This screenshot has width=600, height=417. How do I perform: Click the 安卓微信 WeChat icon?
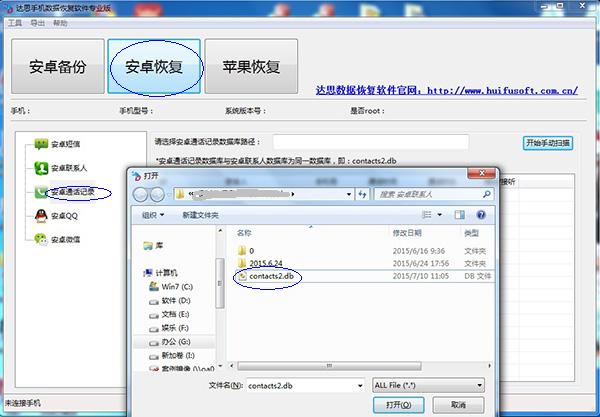coord(41,239)
